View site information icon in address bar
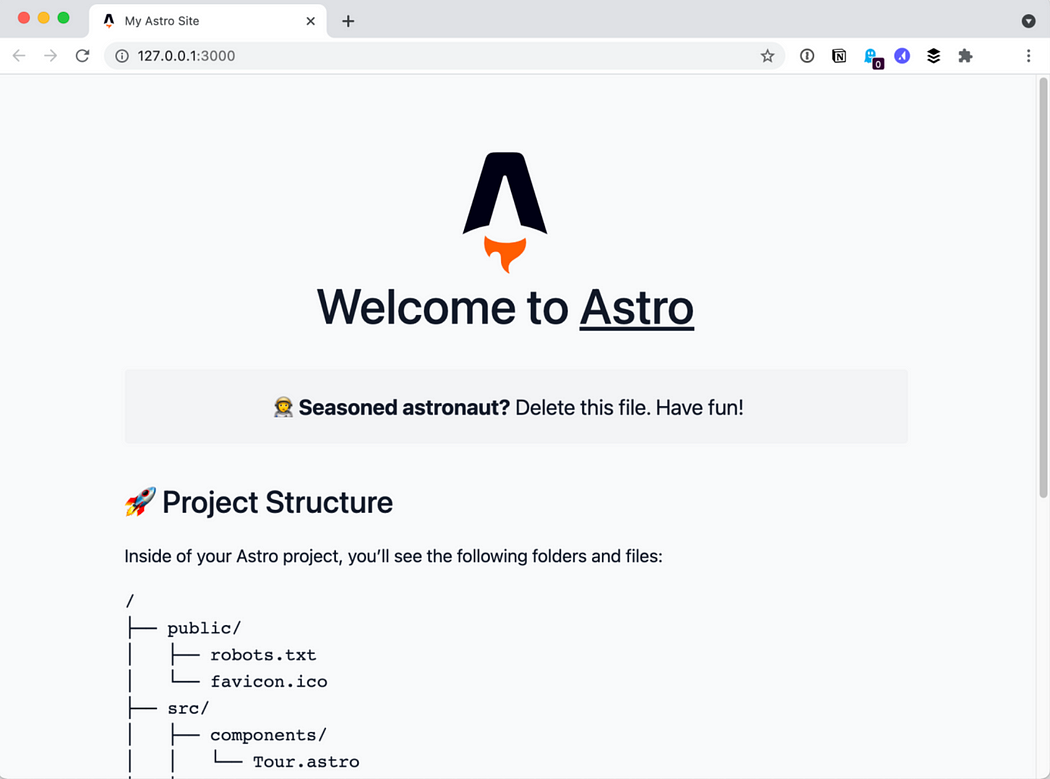The height and width of the screenshot is (779, 1050). (x=122, y=56)
